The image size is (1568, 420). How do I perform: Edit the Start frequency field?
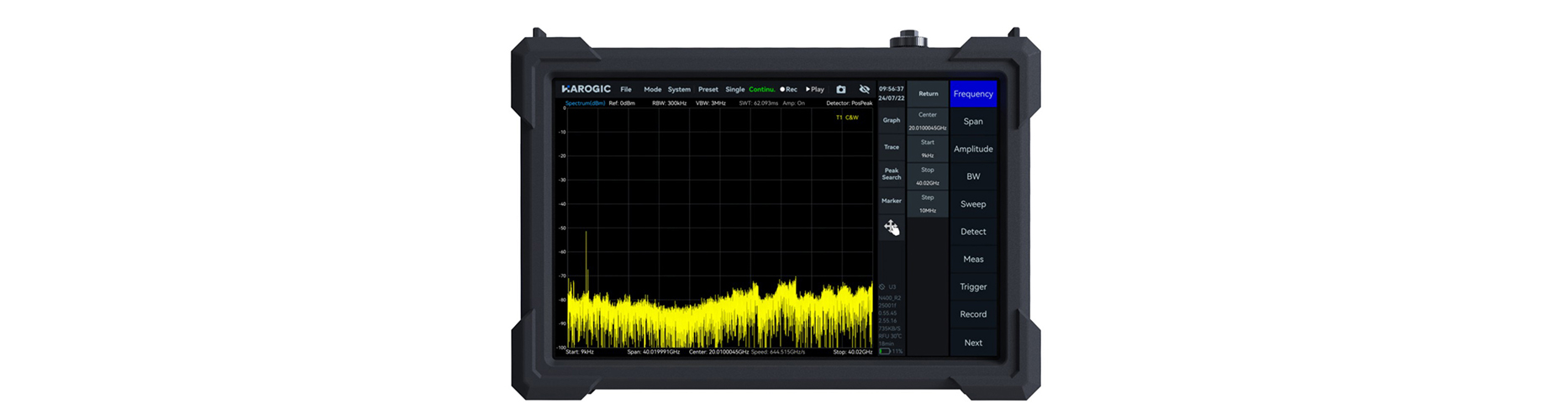tap(928, 149)
